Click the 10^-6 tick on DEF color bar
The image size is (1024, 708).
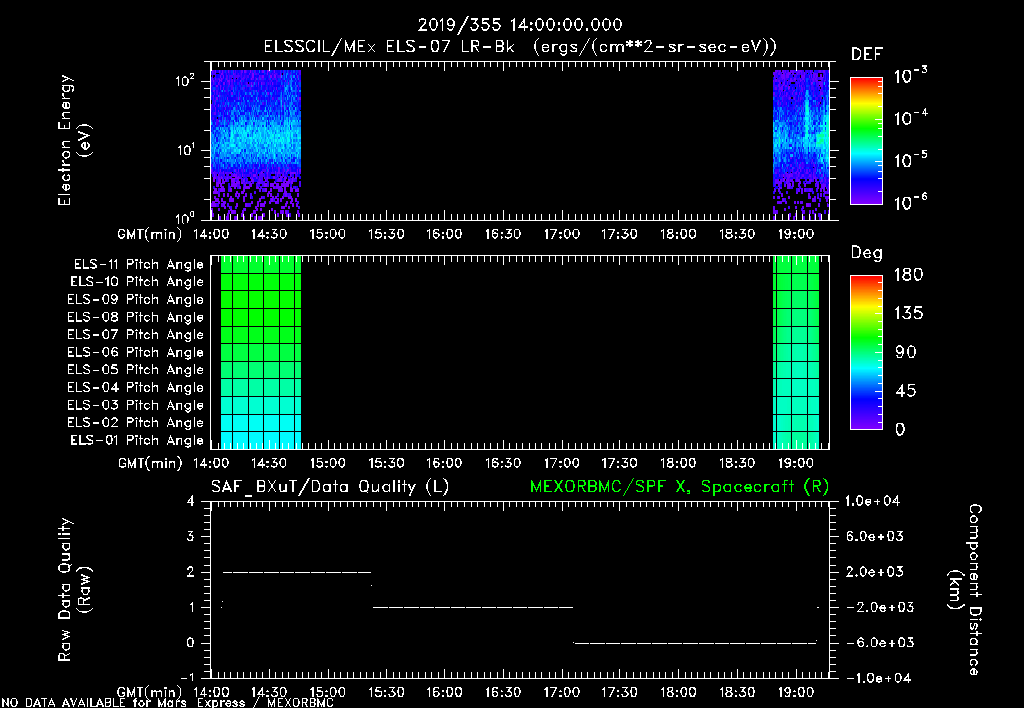click(x=910, y=202)
